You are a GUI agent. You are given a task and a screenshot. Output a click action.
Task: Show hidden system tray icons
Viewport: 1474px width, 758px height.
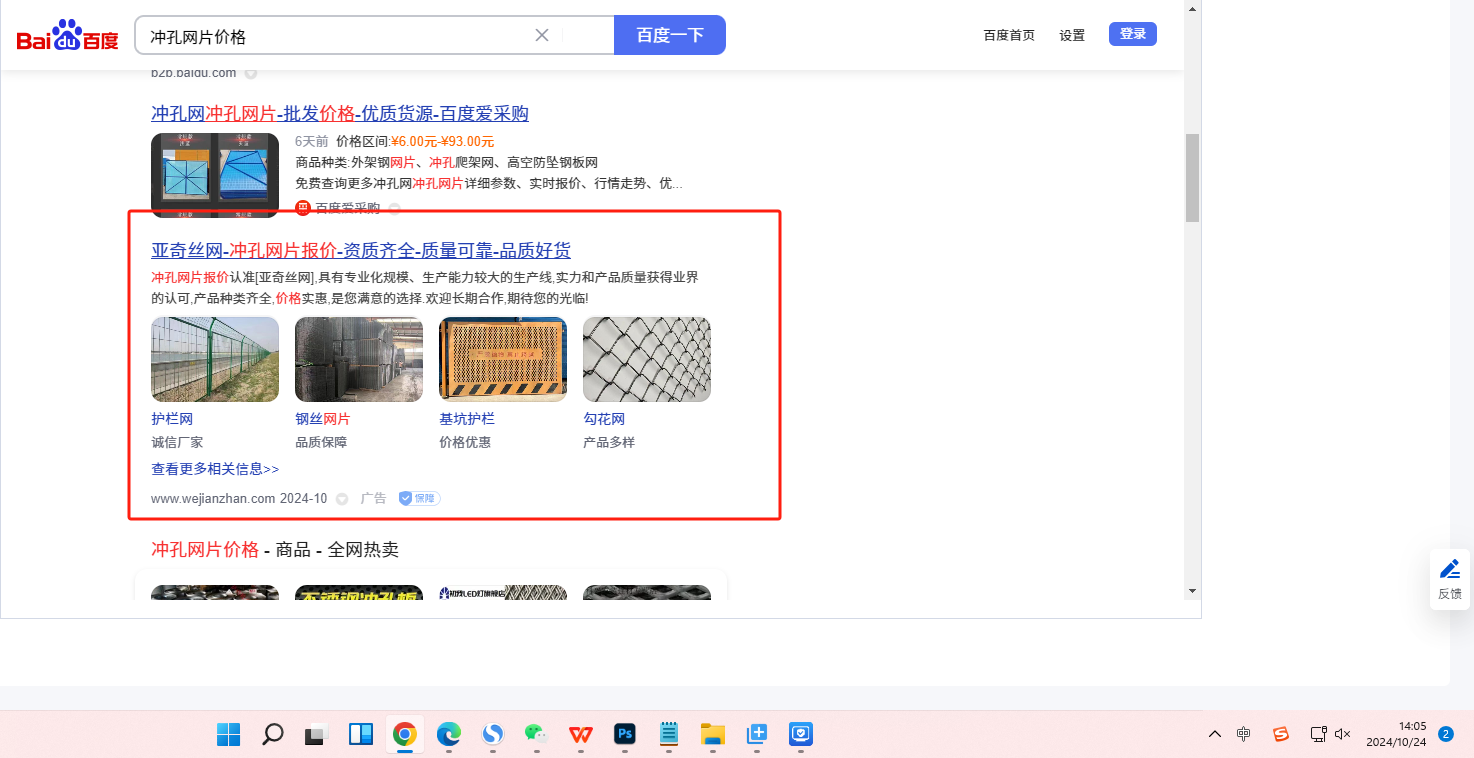(1215, 735)
